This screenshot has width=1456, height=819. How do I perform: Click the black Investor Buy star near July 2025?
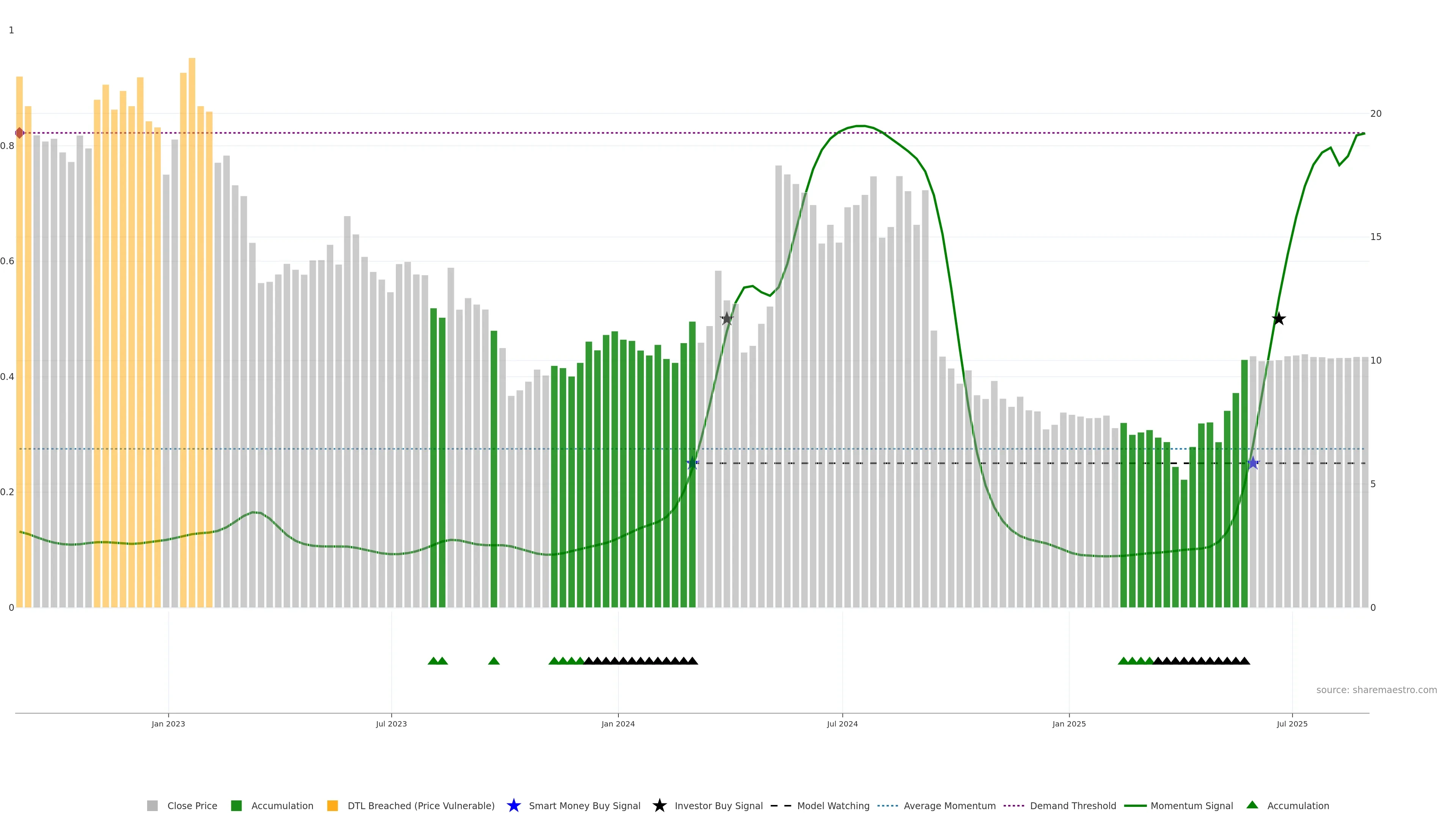pos(1279,319)
